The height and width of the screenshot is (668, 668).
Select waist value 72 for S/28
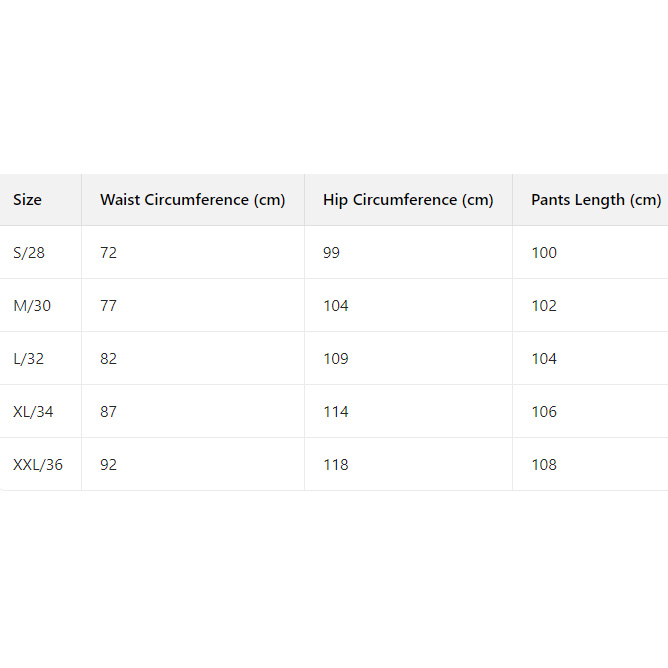[109, 253]
